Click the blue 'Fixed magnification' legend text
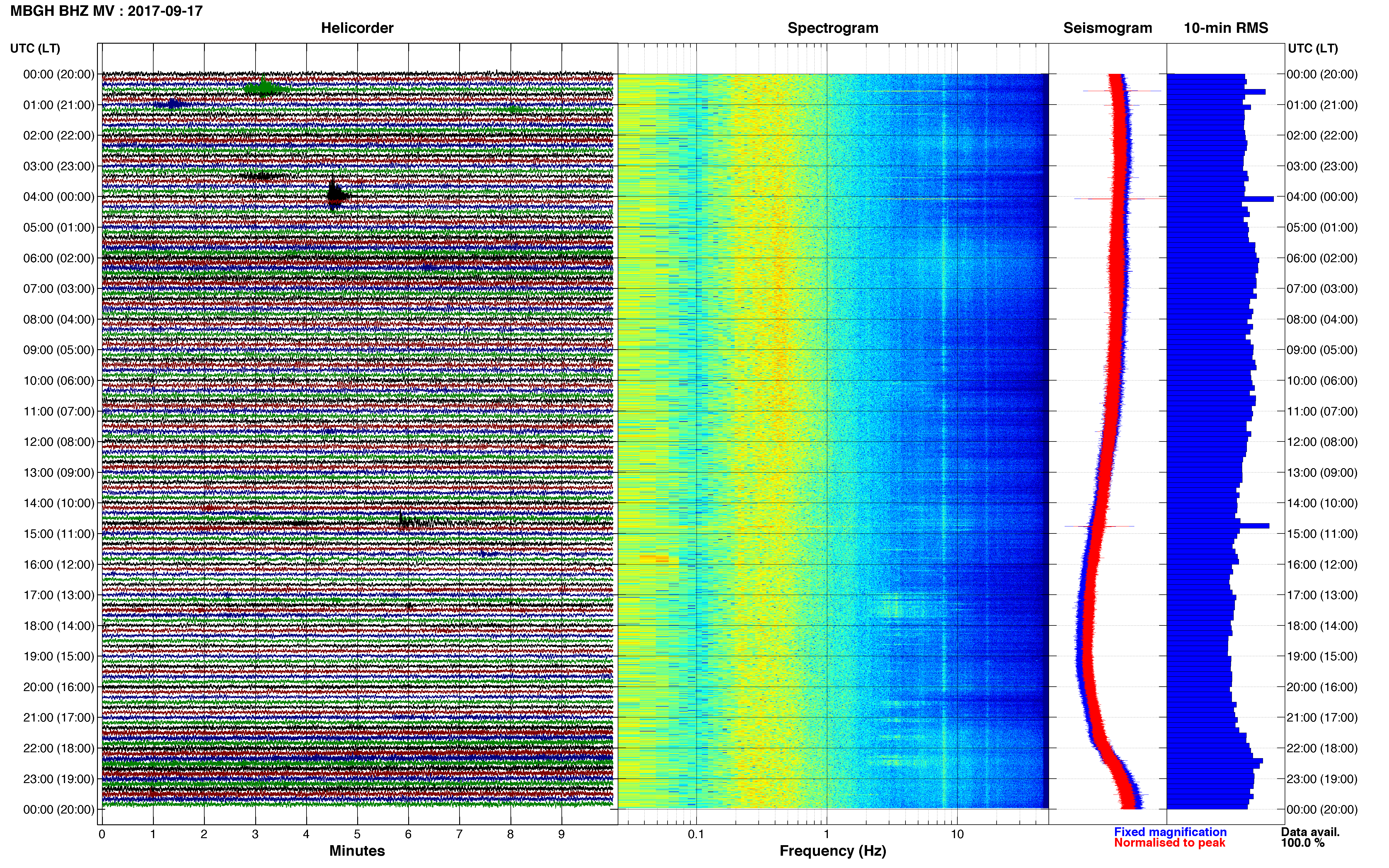1389x868 pixels. point(1170,832)
